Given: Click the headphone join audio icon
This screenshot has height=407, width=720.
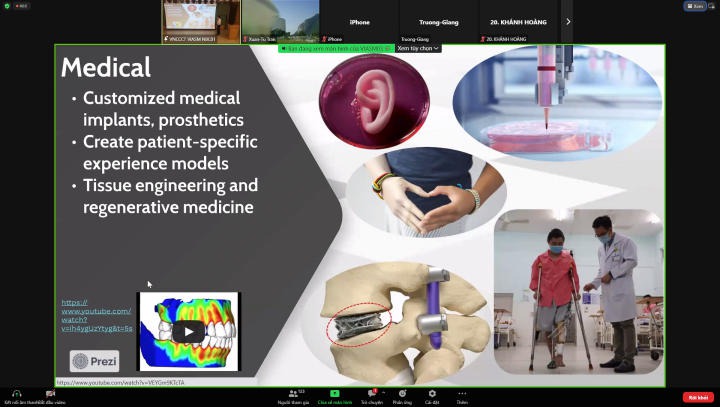Looking at the screenshot, I should click(17, 394).
